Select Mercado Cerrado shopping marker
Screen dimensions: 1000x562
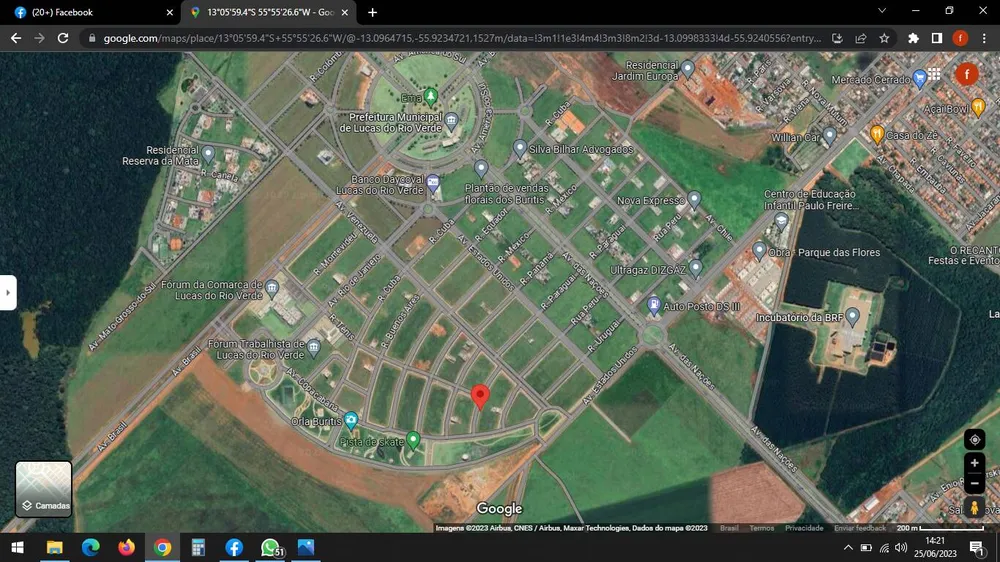pos(919,79)
